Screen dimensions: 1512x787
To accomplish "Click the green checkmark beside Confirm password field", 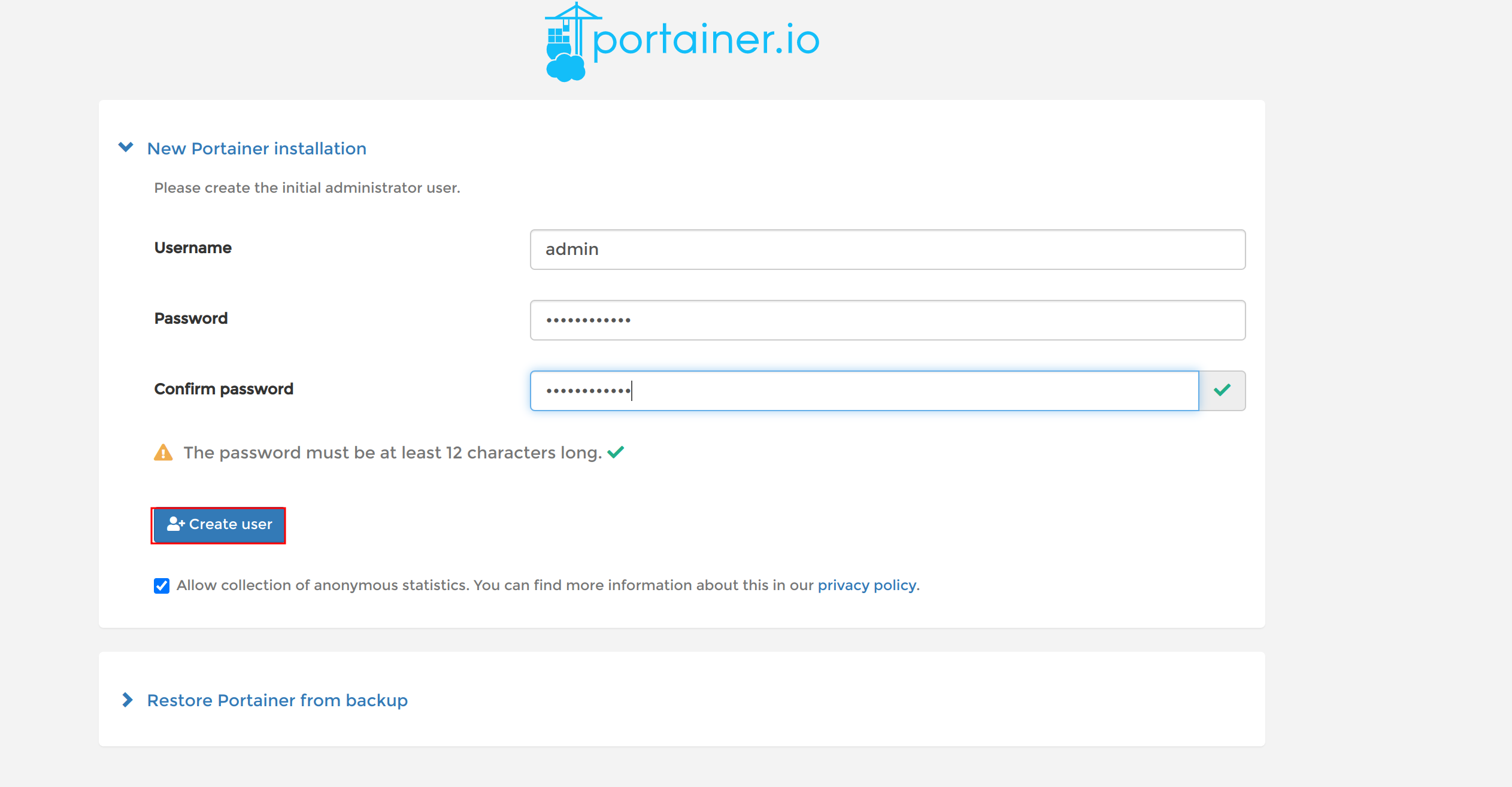I will tap(1222, 390).
